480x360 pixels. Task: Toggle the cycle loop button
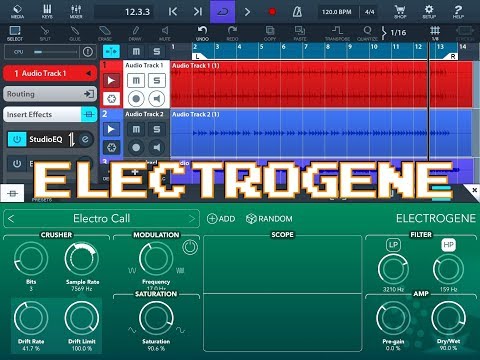[222, 12]
